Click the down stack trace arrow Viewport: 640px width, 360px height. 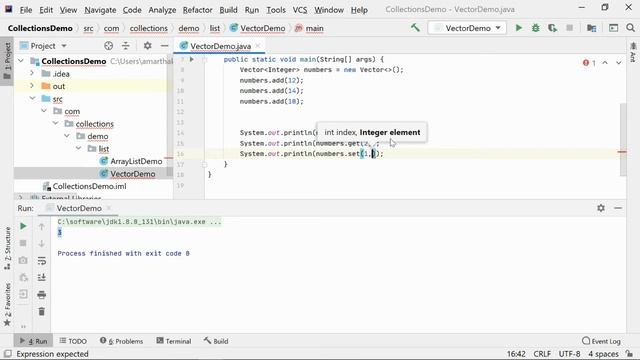pos(41,243)
